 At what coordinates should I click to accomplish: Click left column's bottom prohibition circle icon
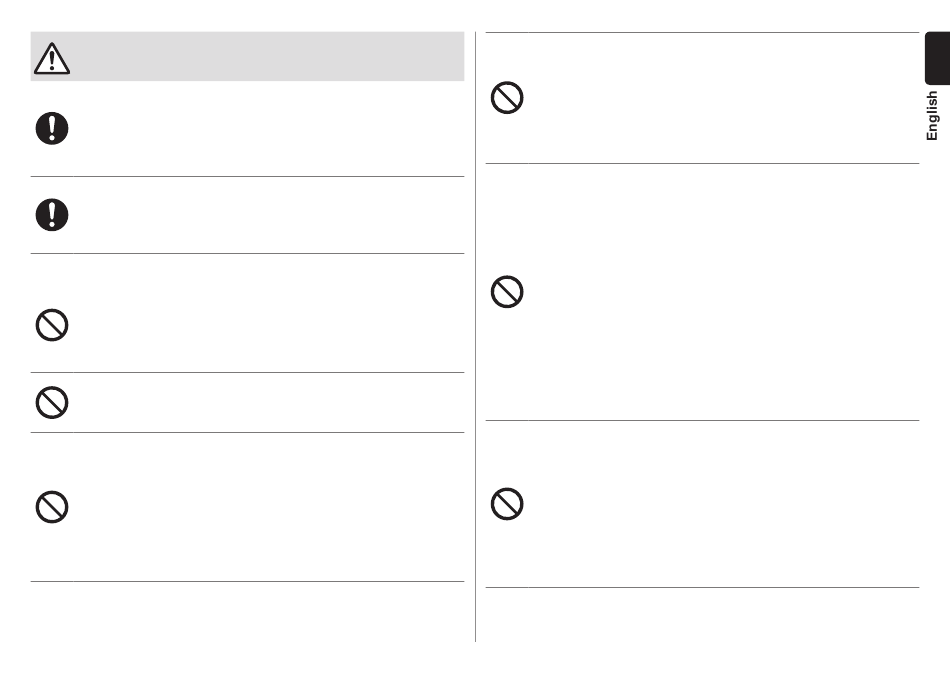click(x=52, y=507)
